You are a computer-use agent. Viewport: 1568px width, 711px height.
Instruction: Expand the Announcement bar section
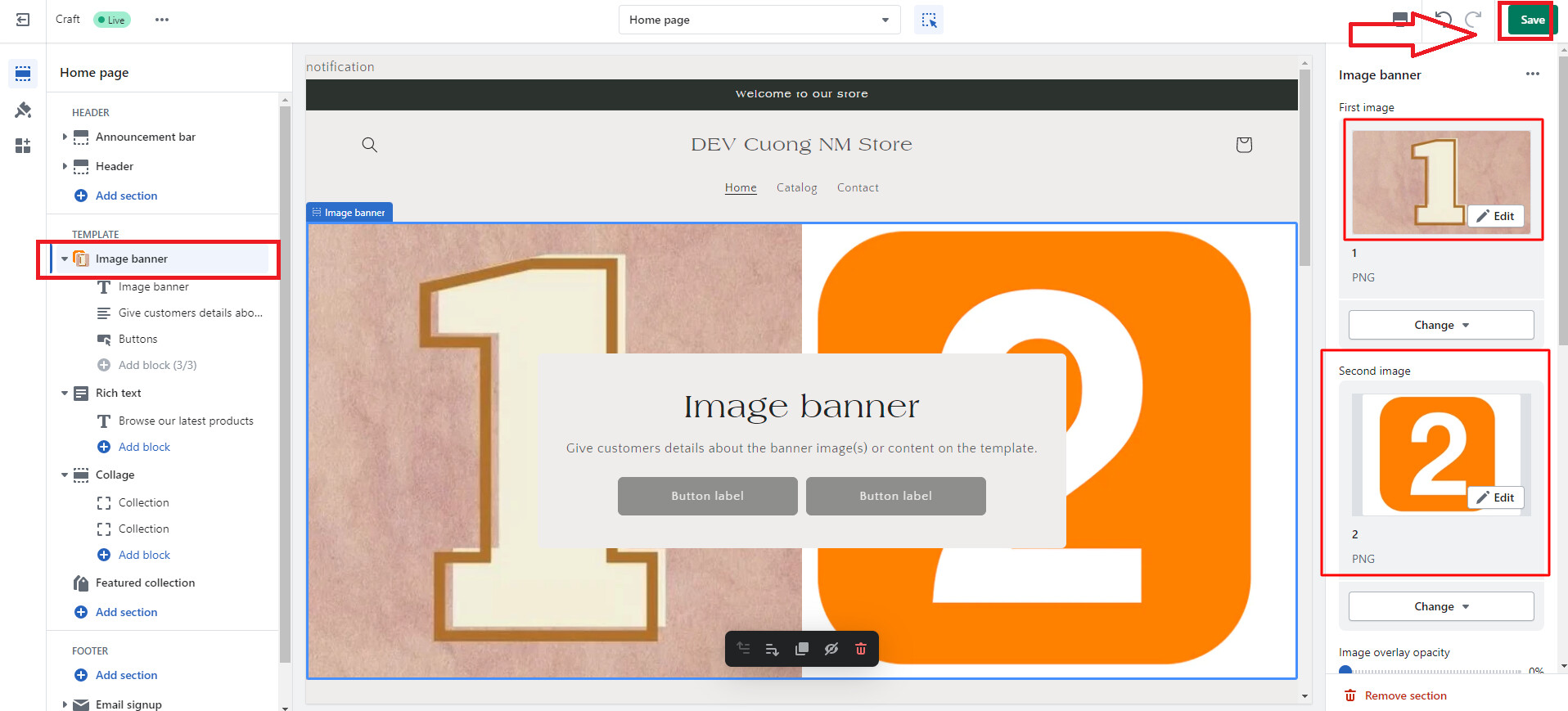click(x=65, y=137)
